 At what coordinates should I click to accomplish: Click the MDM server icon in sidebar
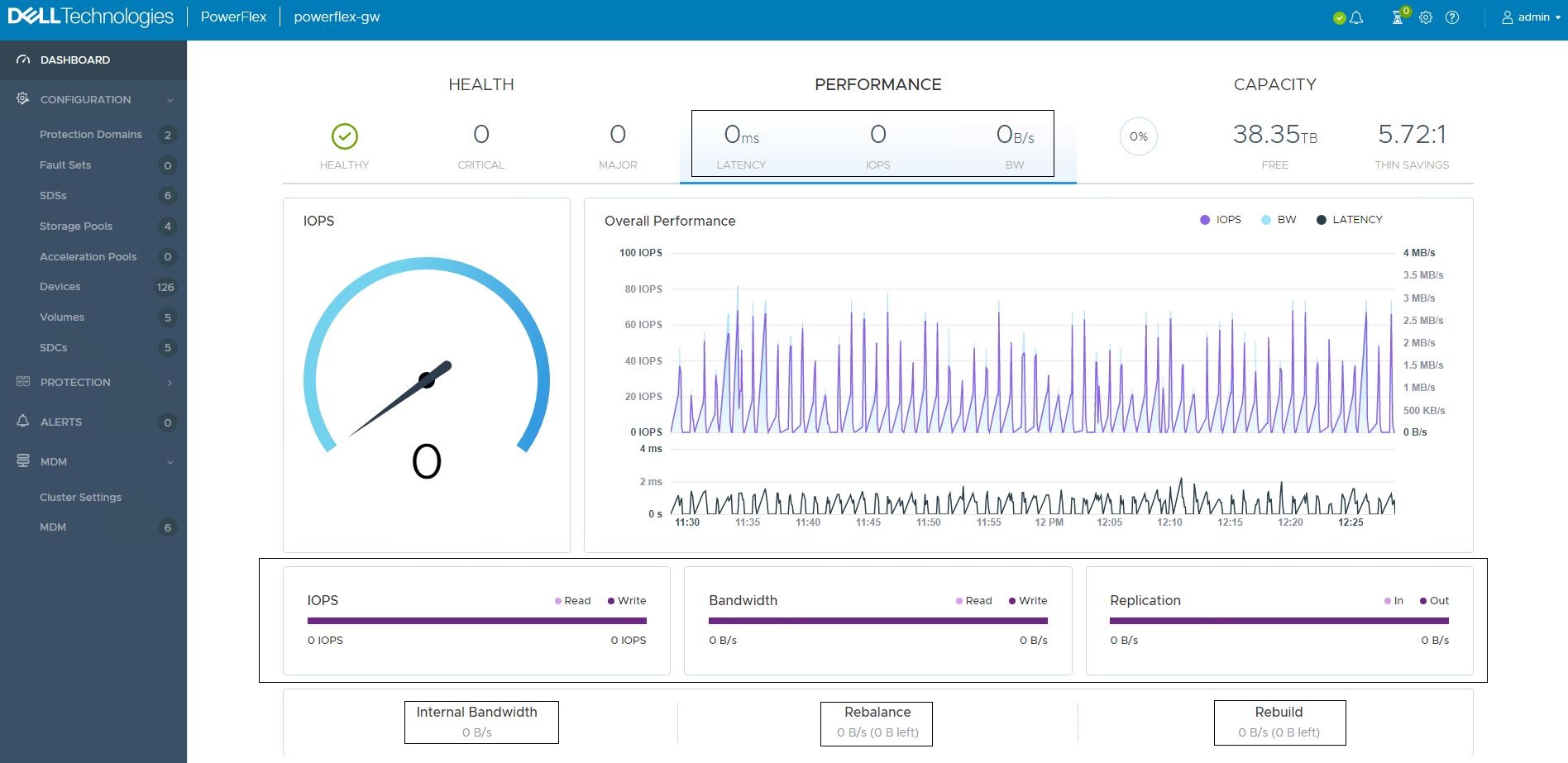(x=22, y=461)
